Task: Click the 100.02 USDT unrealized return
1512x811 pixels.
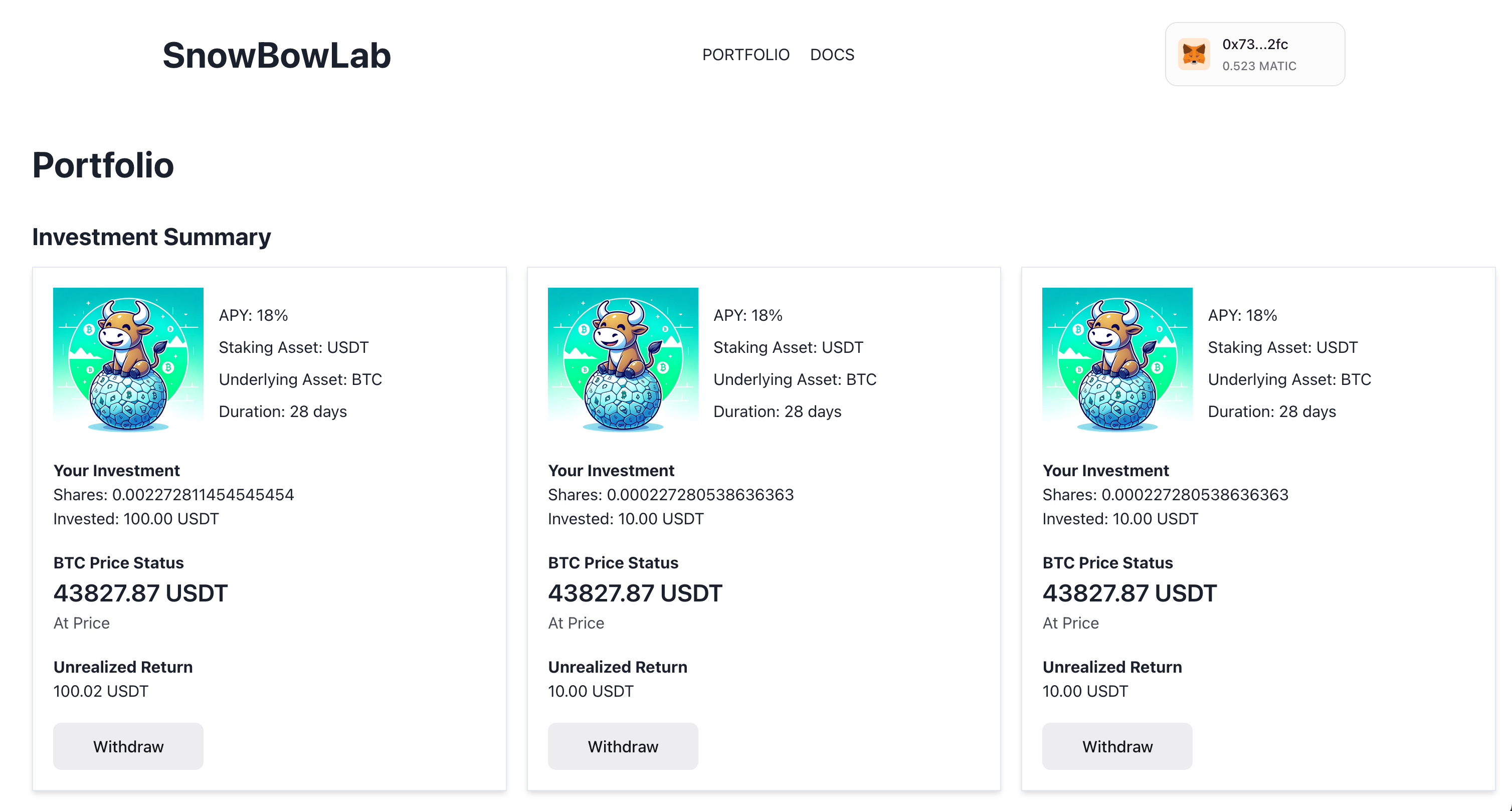Action: [x=100, y=691]
